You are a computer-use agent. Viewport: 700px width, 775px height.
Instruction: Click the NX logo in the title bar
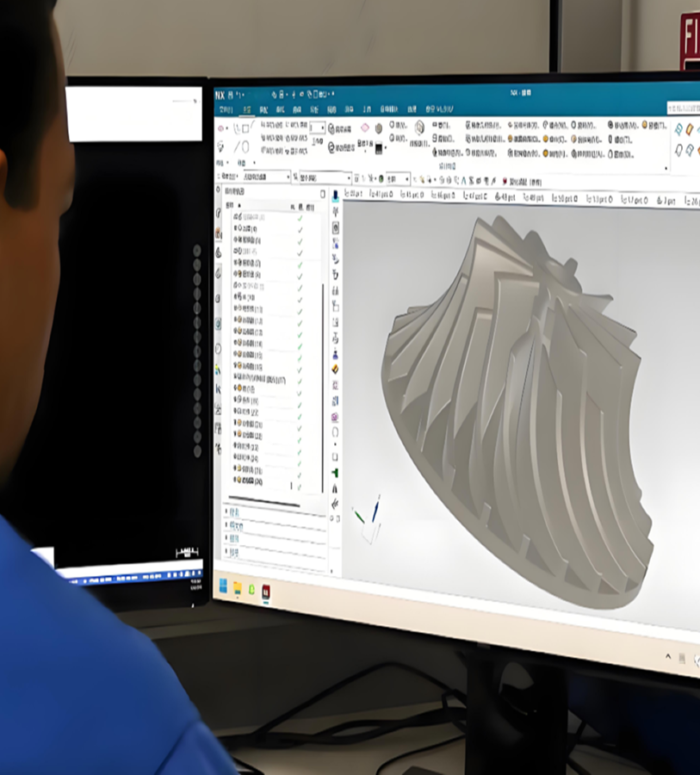point(222,94)
